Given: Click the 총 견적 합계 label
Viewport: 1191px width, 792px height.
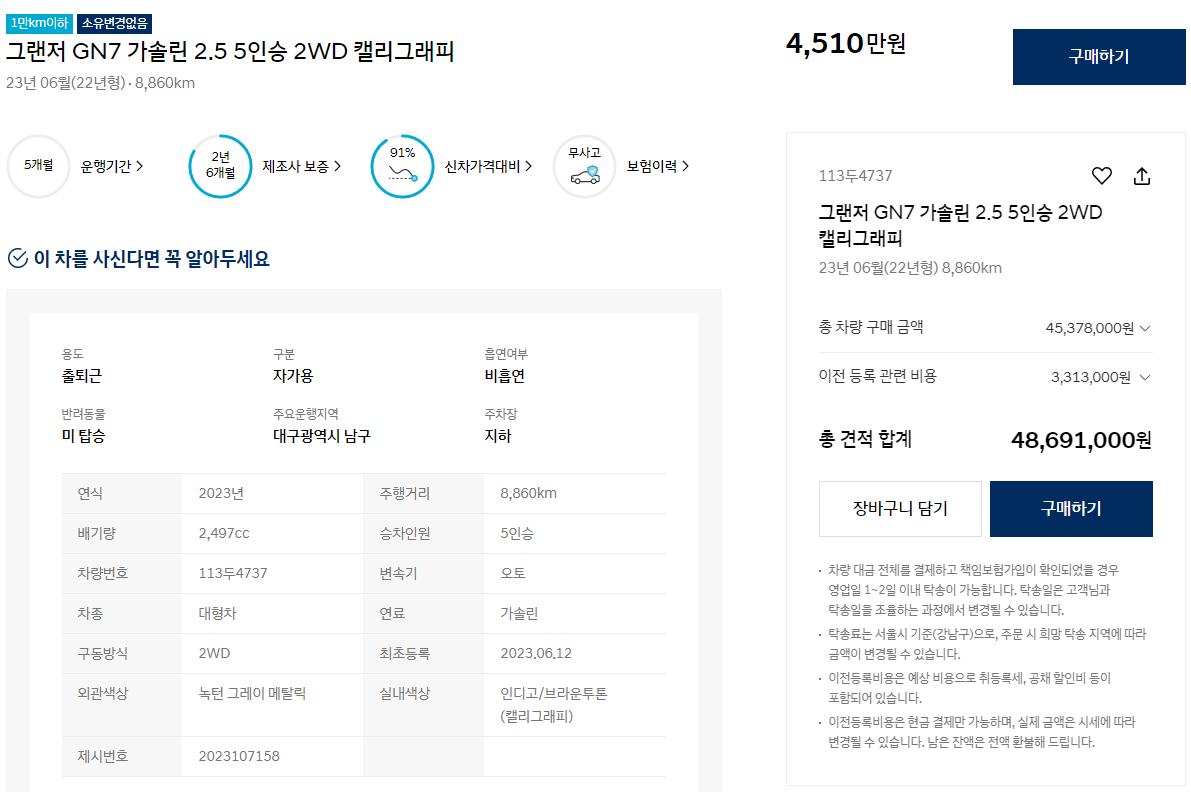Looking at the screenshot, I should tap(865, 440).
